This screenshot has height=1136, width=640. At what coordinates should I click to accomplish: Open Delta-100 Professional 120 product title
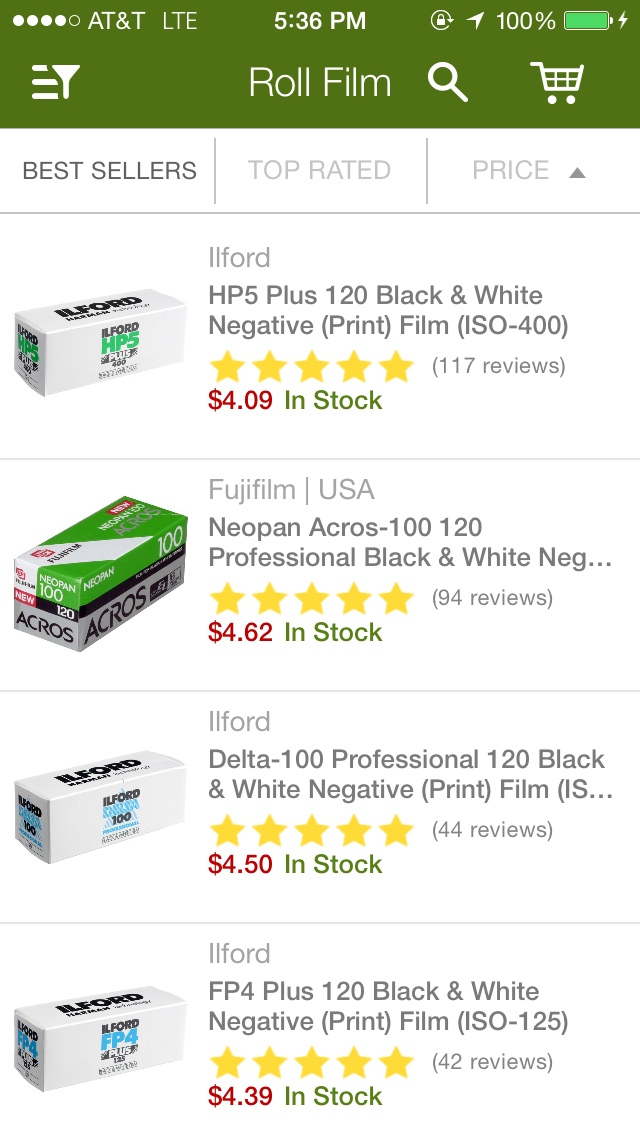(410, 774)
